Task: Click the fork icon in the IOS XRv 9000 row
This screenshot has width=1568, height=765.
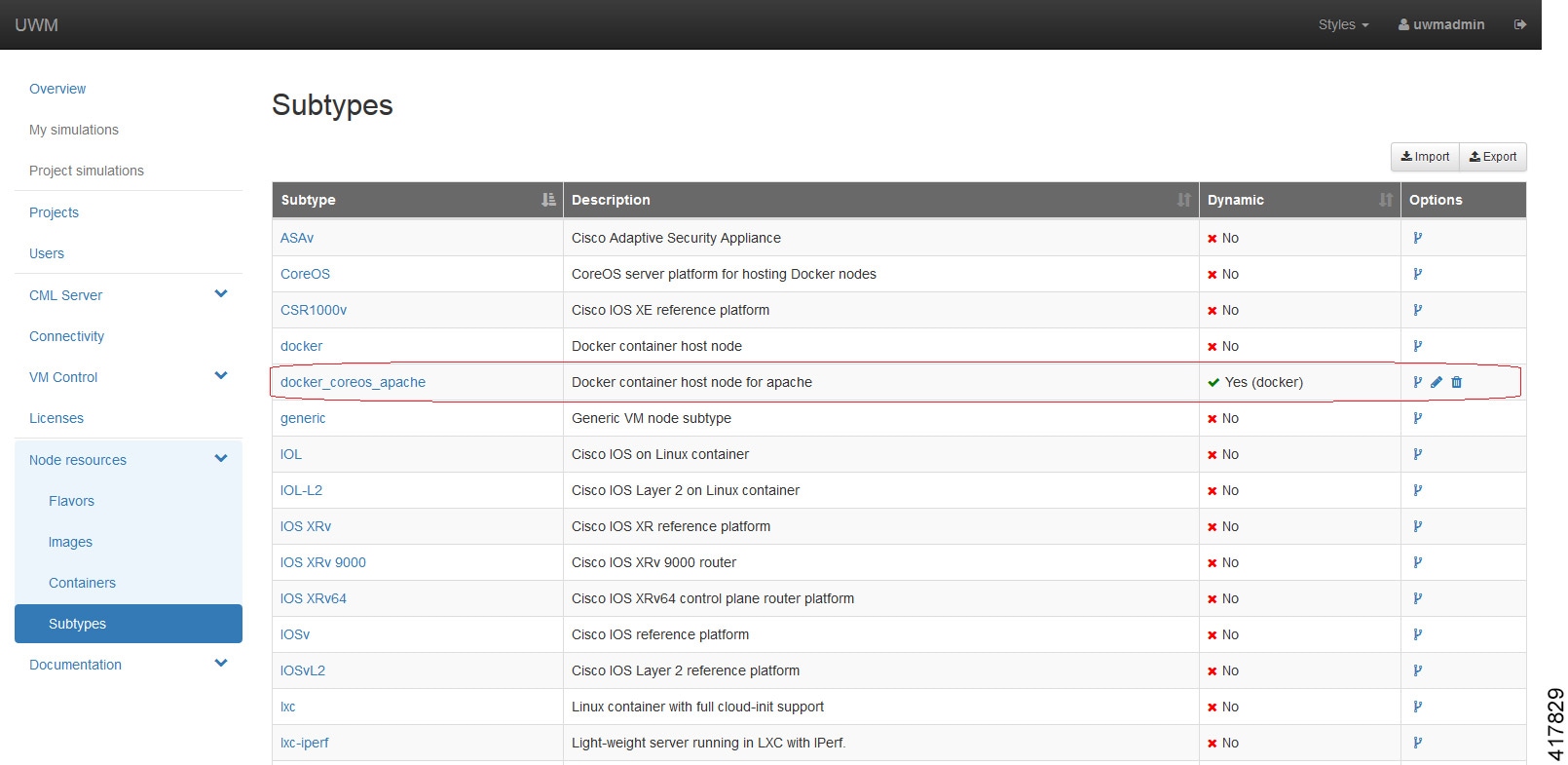Action: click(x=1417, y=562)
